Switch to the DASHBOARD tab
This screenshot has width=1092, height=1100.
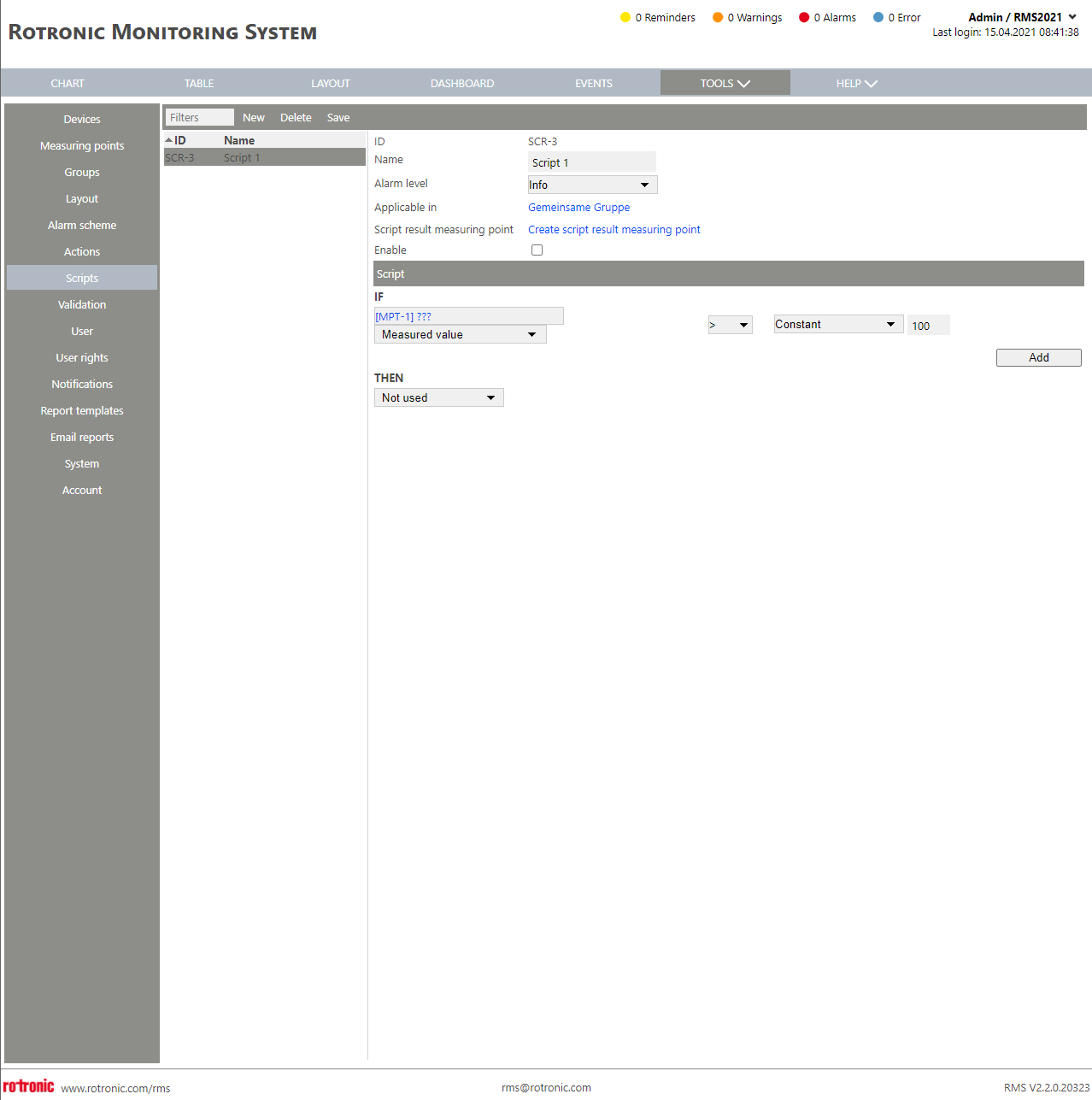pos(462,83)
